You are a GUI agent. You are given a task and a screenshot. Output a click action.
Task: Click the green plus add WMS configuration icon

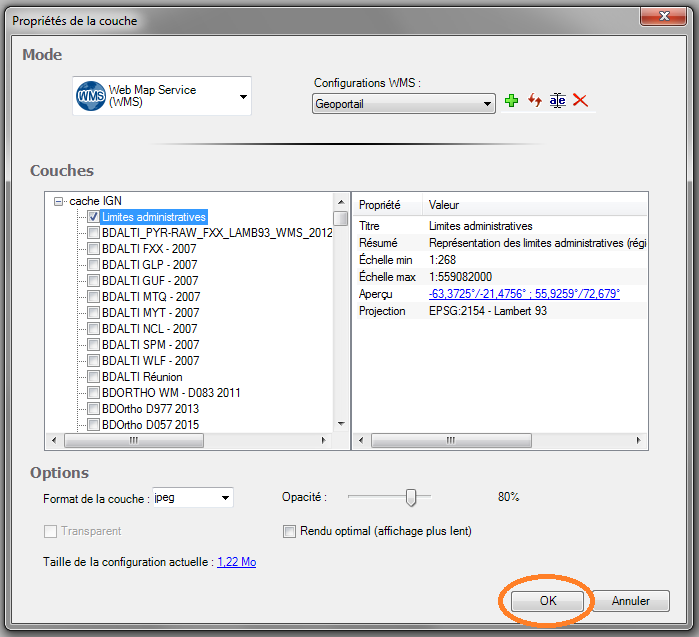tap(512, 101)
